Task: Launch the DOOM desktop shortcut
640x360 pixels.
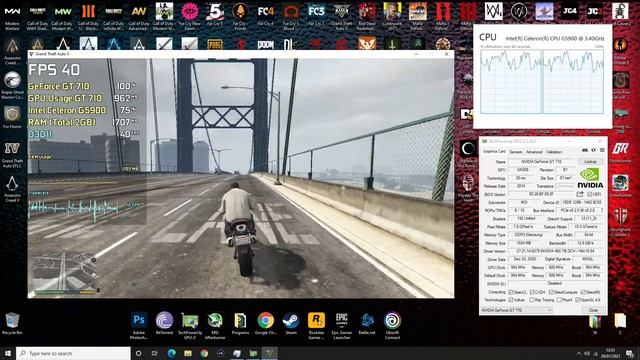Action: [266, 44]
